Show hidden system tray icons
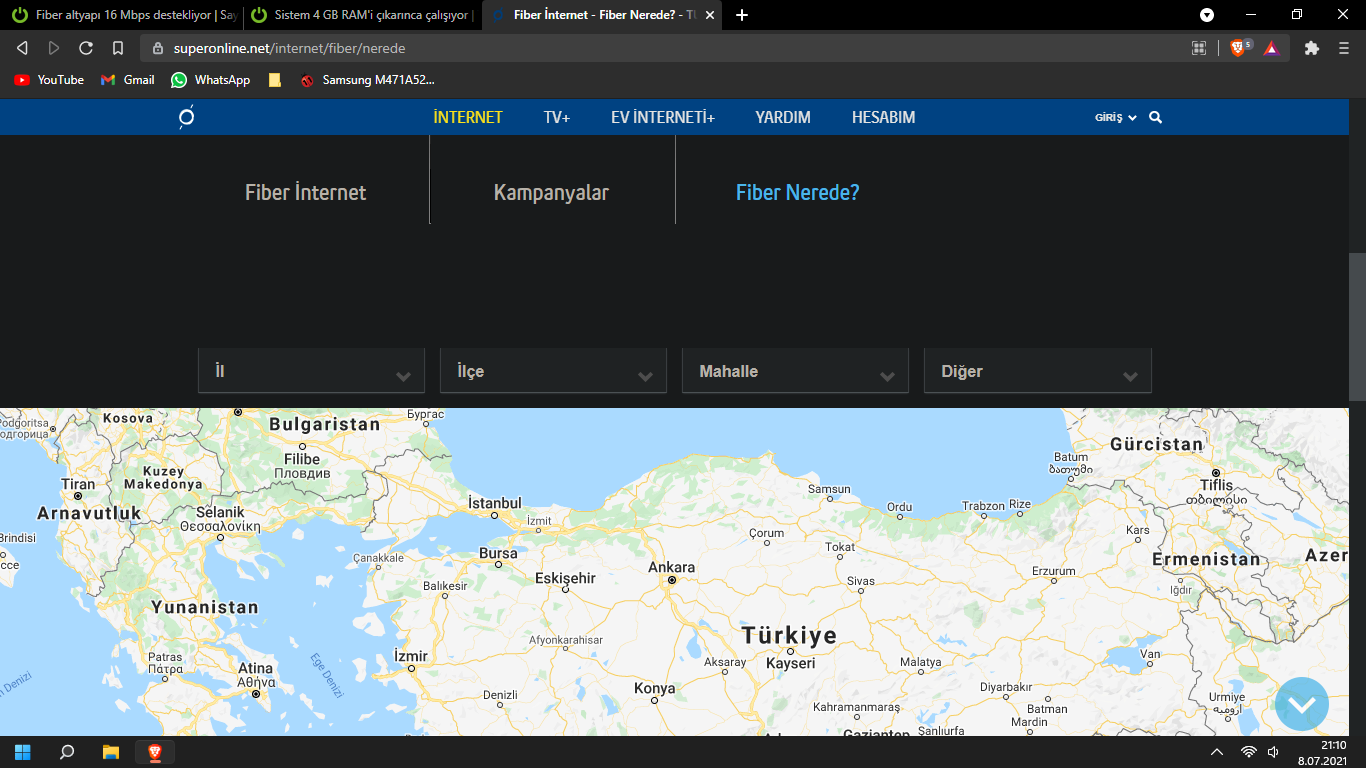This screenshot has width=1366, height=768. point(1217,752)
